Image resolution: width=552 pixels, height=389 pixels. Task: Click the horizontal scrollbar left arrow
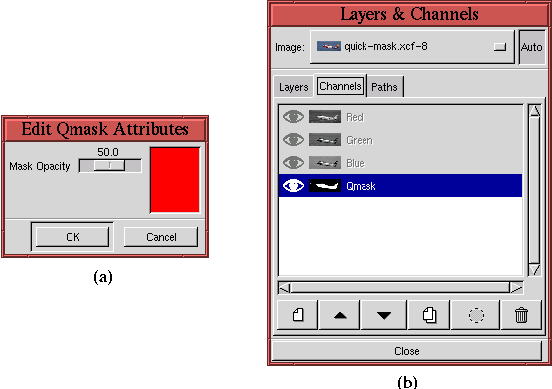click(284, 288)
